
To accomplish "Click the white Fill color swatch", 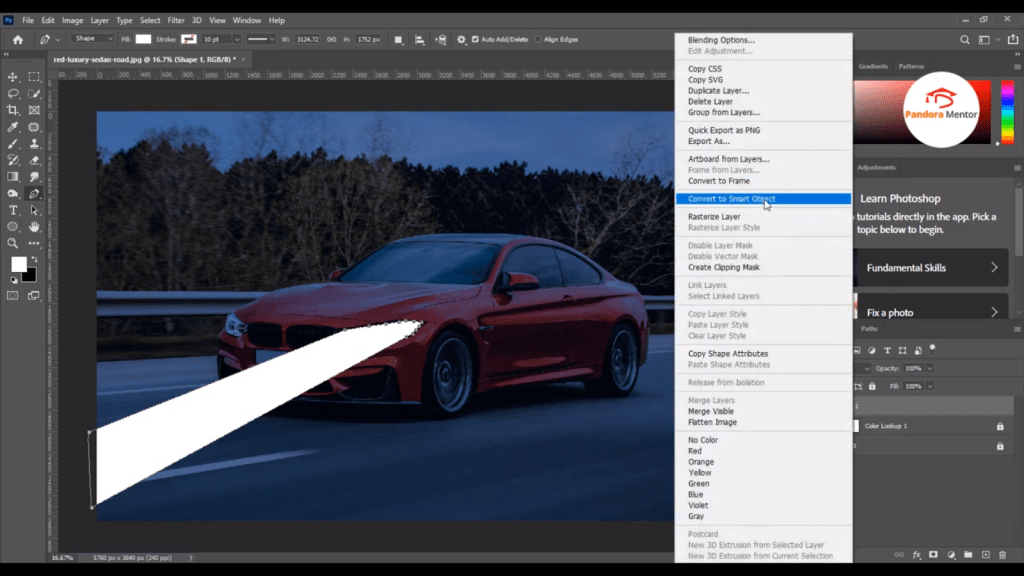I will click(144, 39).
